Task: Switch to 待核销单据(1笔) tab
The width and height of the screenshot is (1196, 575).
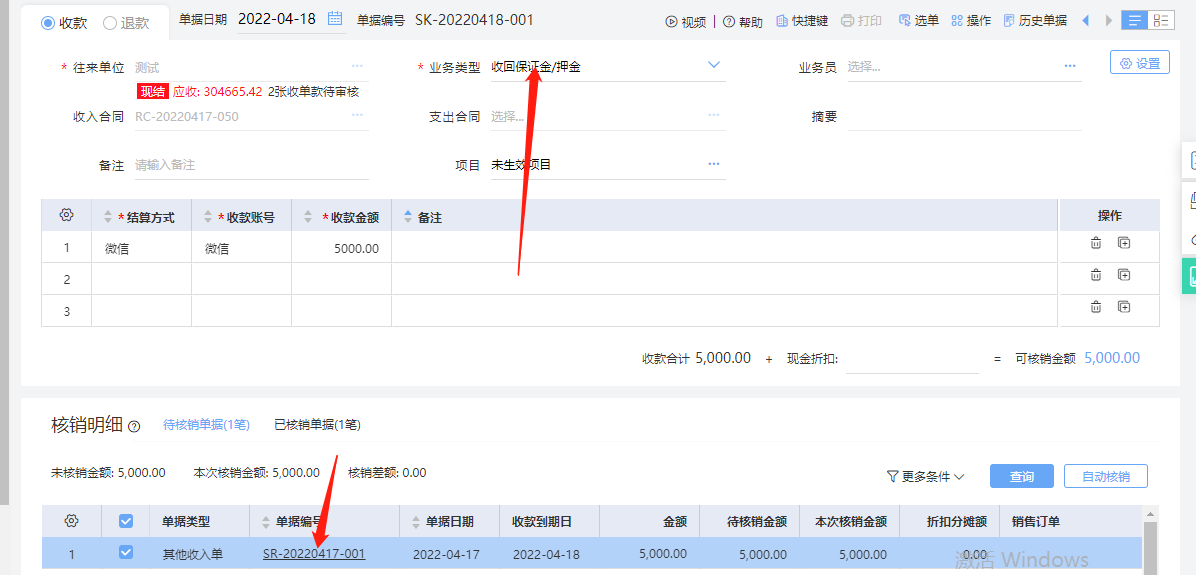Action: coord(206,425)
